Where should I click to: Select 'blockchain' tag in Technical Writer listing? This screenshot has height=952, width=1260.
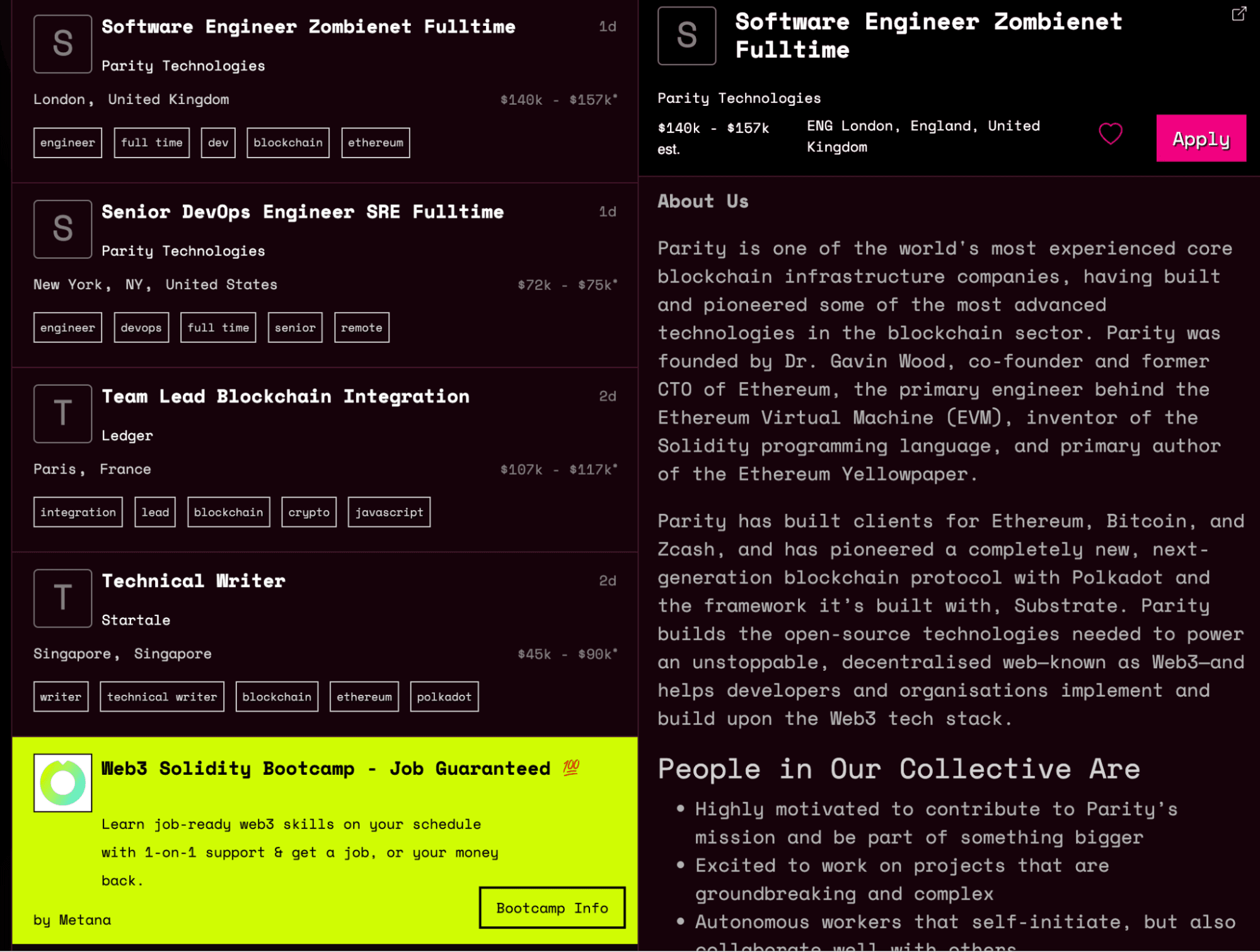click(277, 697)
